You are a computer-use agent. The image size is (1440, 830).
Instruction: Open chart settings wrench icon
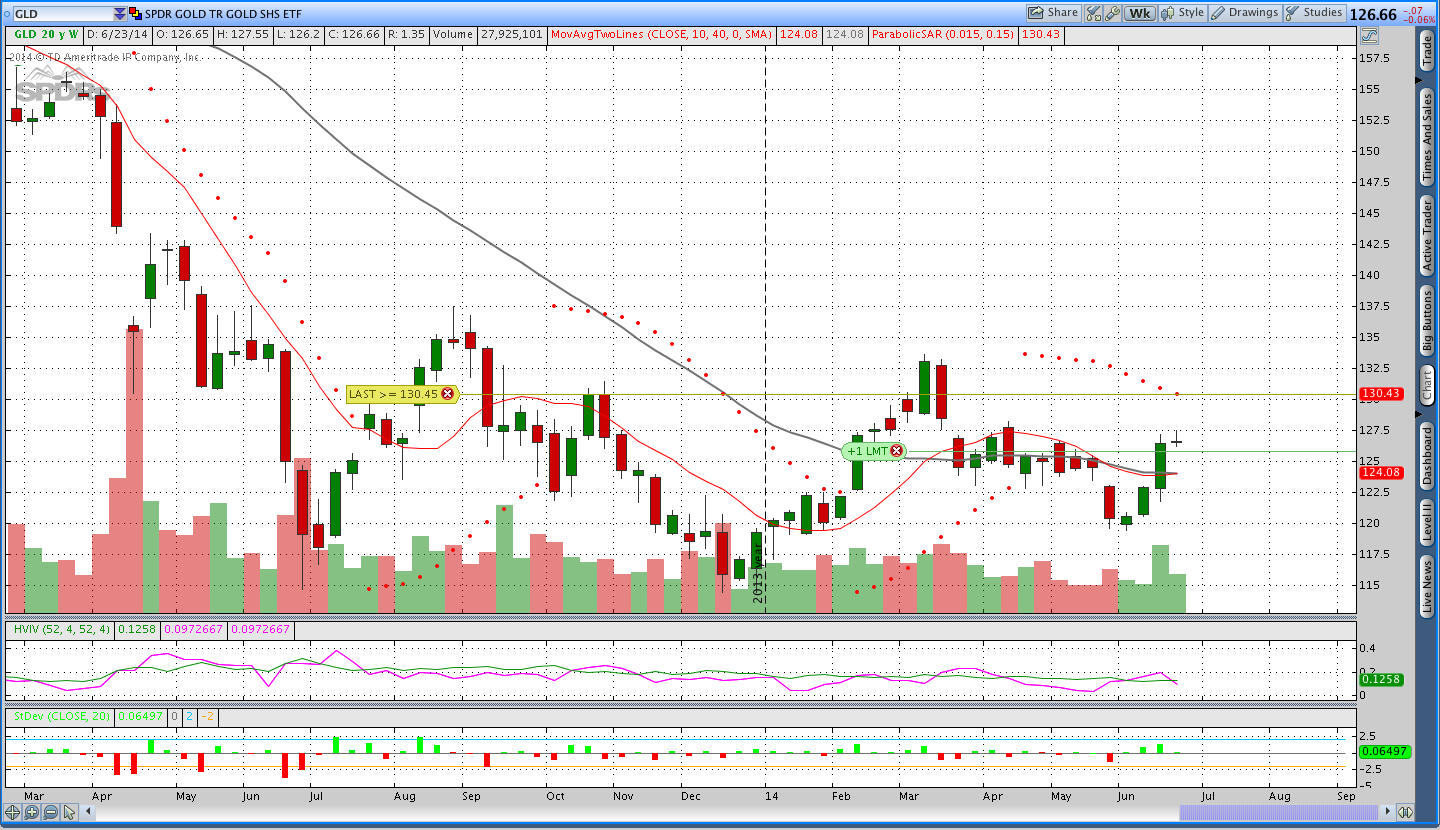tap(1112, 13)
